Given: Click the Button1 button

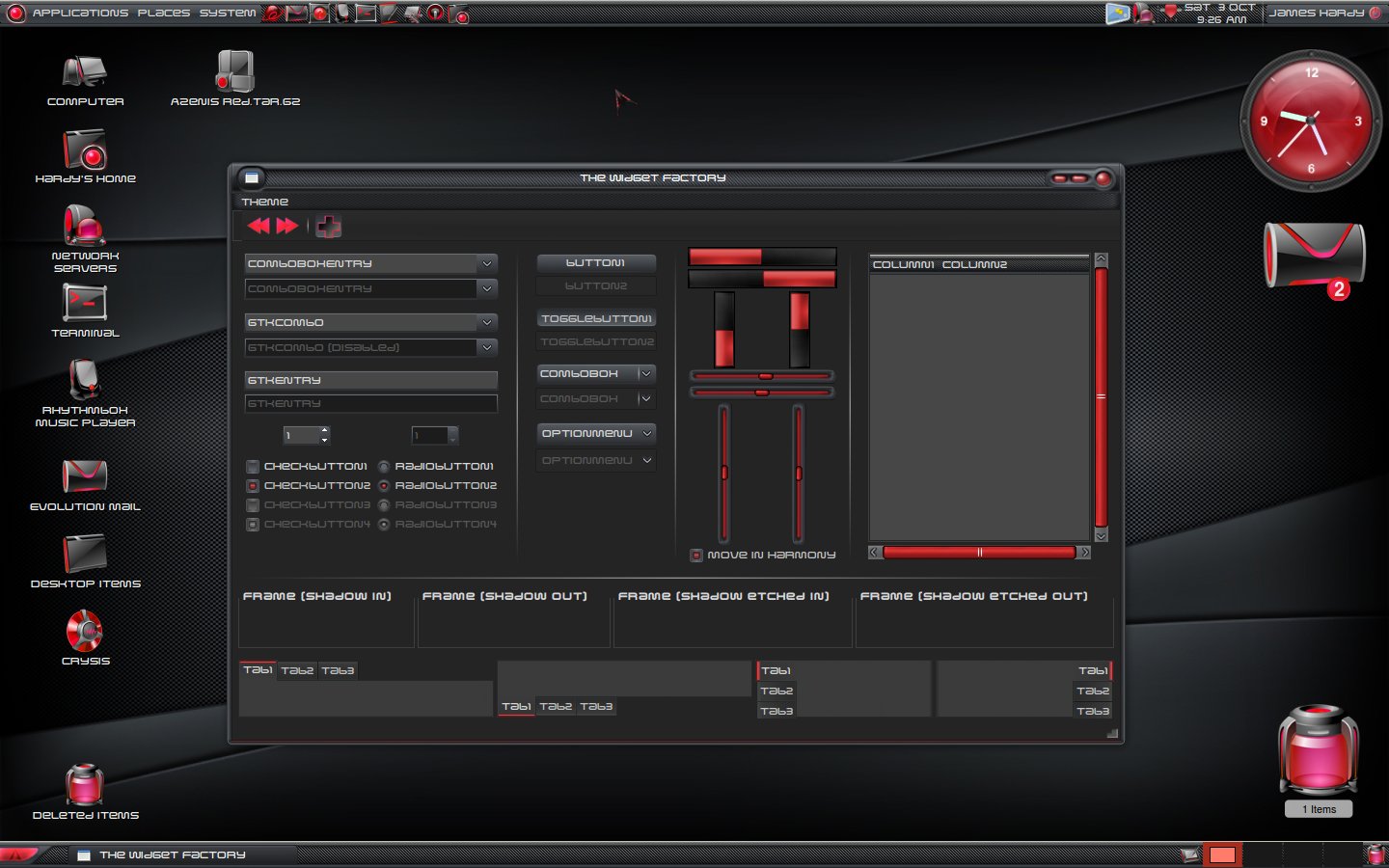Looking at the screenshot, I should point(596,262).
